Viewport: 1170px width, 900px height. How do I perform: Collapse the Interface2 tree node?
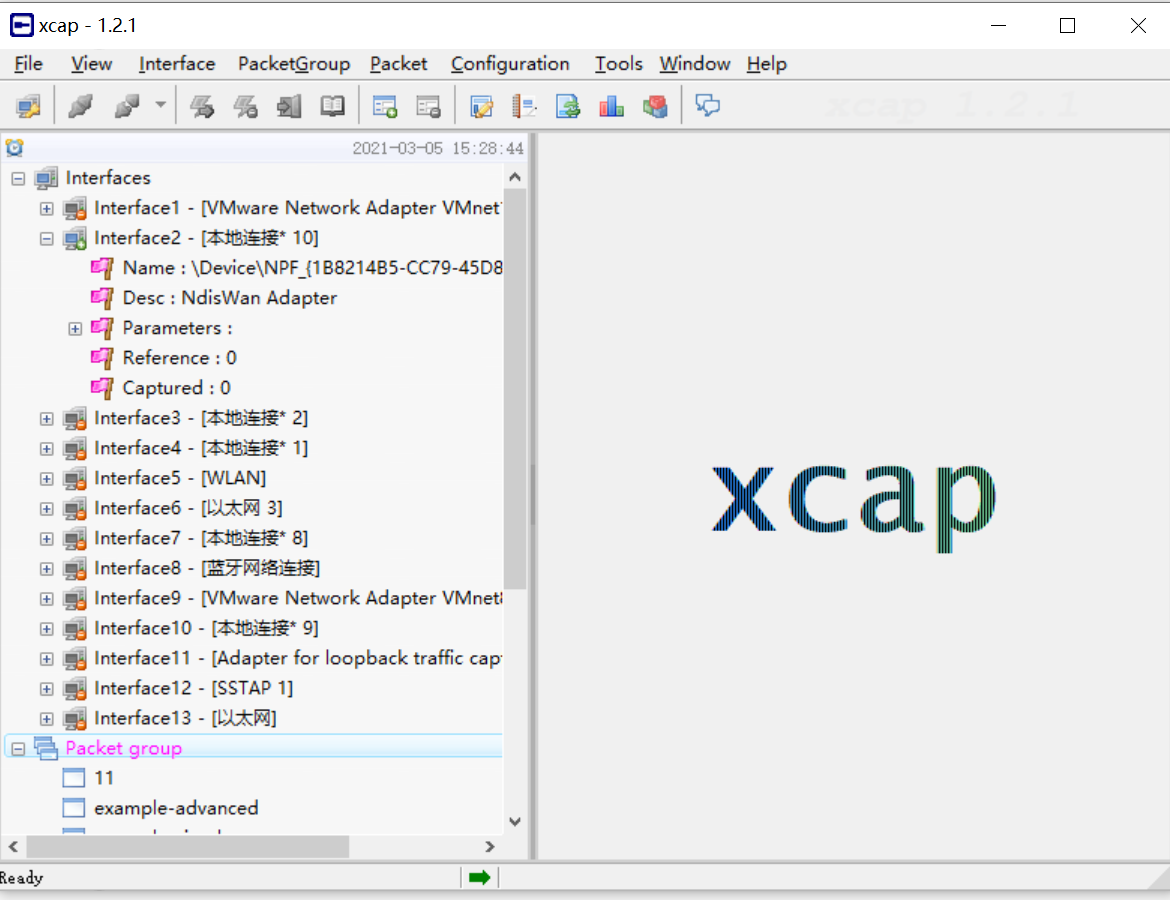click(x=46, y=239)
